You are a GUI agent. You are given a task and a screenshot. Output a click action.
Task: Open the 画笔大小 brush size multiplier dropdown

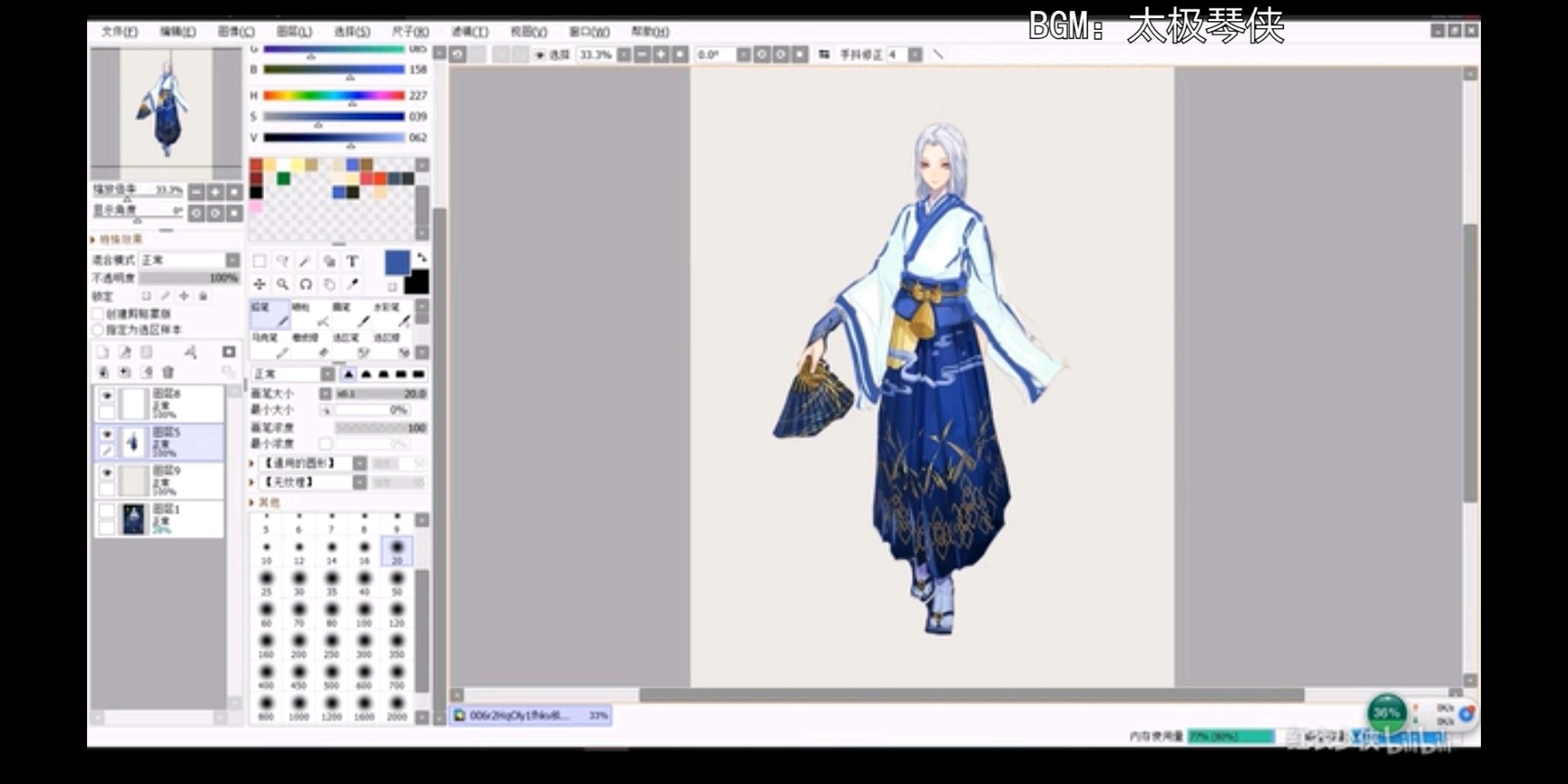pyautogui.click(x=325, y=394)
